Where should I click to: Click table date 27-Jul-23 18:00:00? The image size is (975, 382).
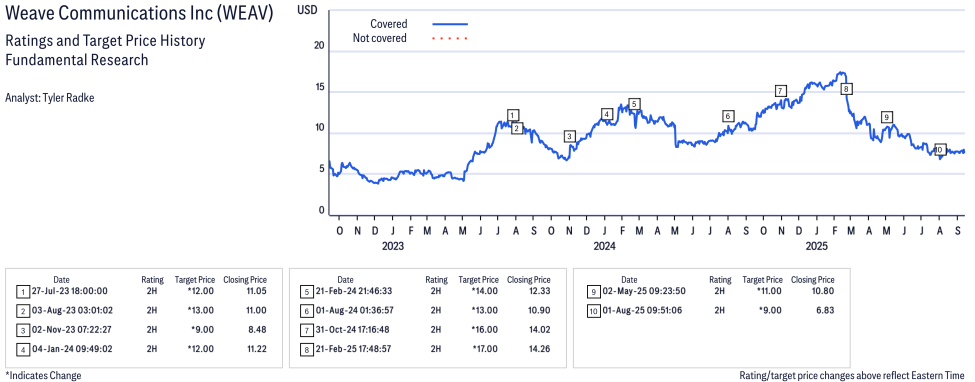coord(69,291)
